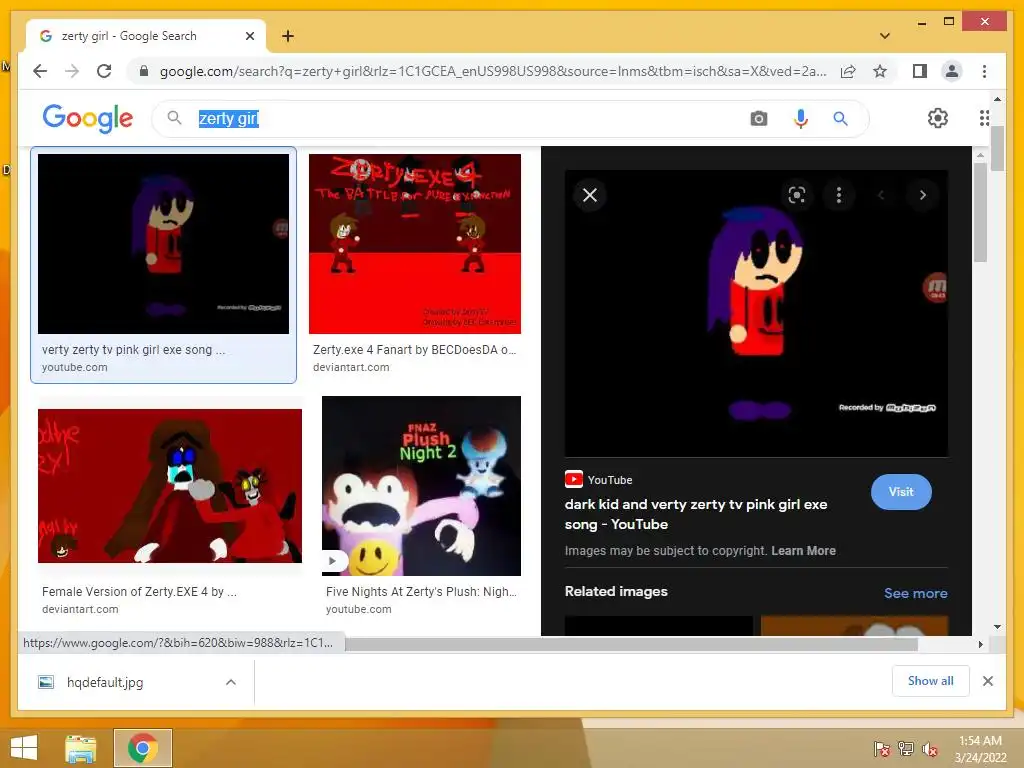Bookmark this page with the star
Viewport: 1024px width, 768px height.
pyautogui.click(x=880, y=71)
